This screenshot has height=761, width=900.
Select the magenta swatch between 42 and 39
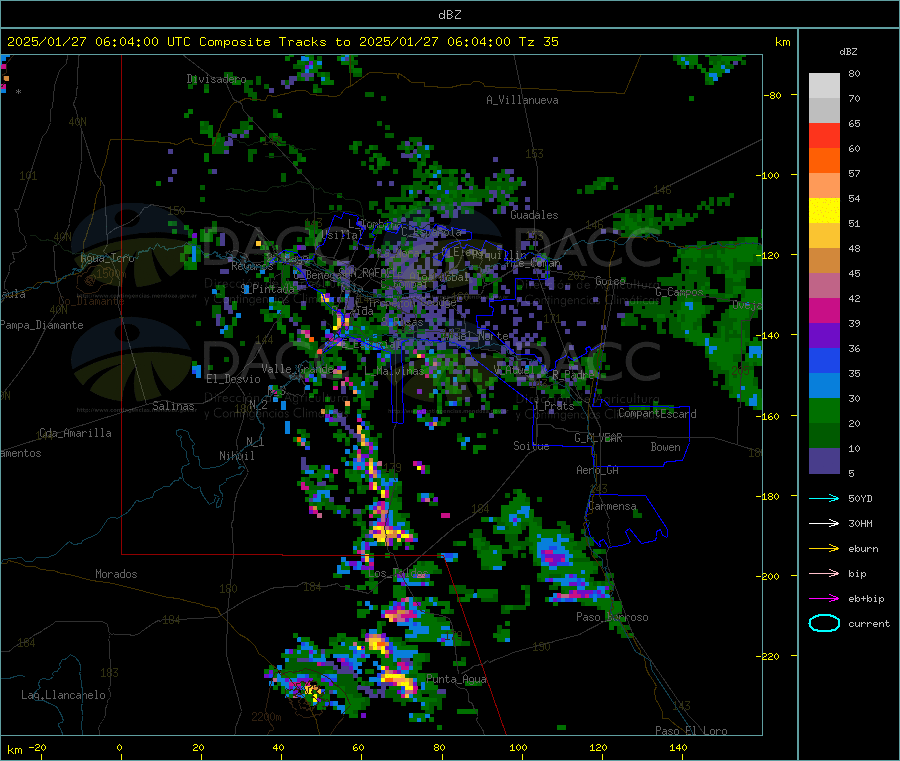[824, 310]
